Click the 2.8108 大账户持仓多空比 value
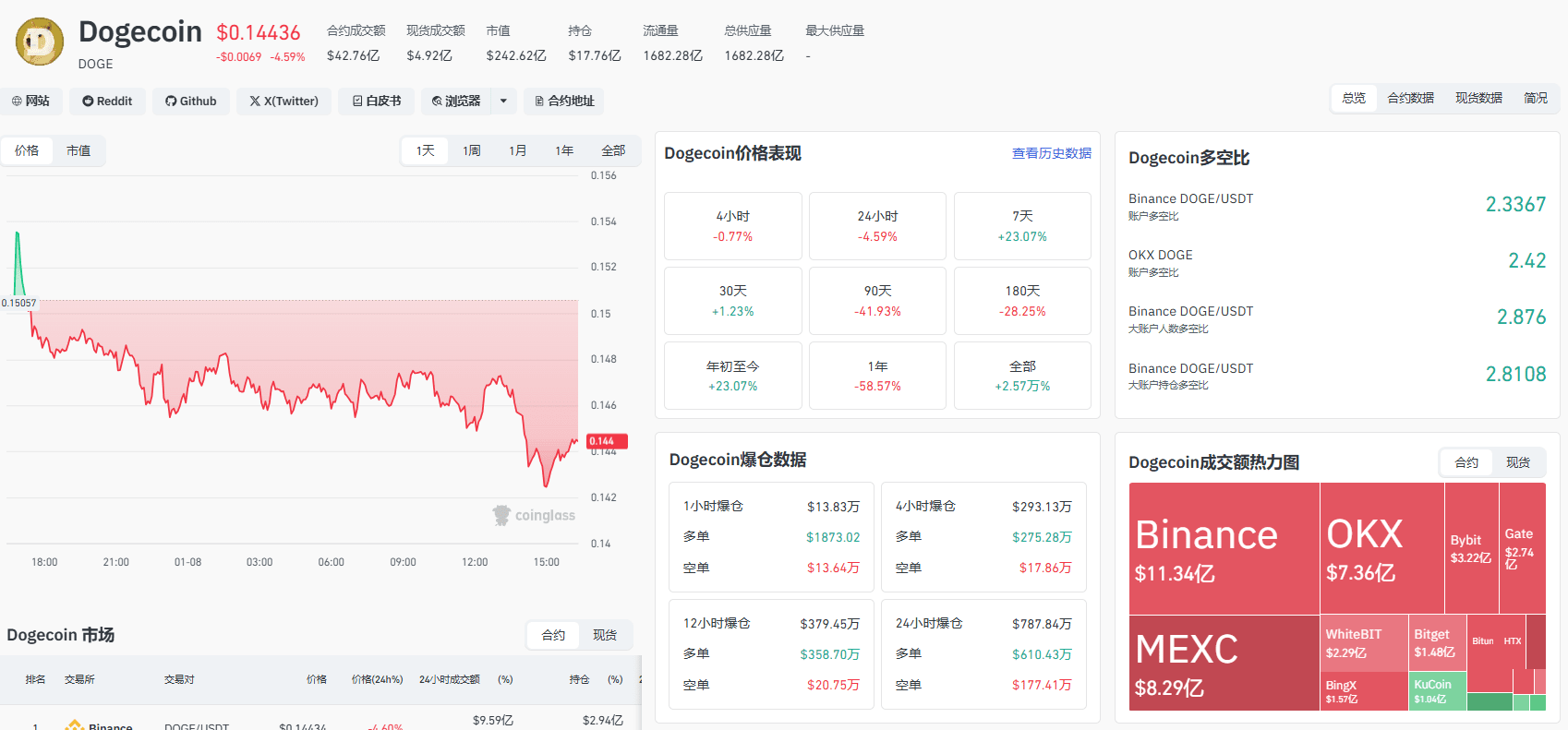This screenshot has height=730, width=1568. 1515,375
